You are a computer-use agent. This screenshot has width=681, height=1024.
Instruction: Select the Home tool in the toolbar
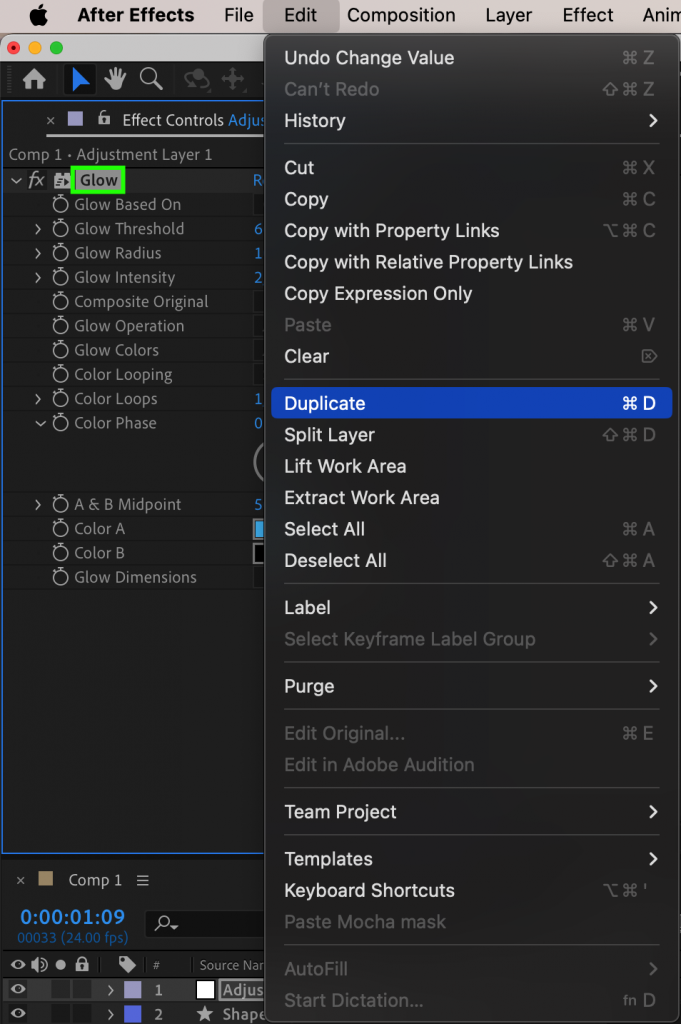tap(35, 79)
